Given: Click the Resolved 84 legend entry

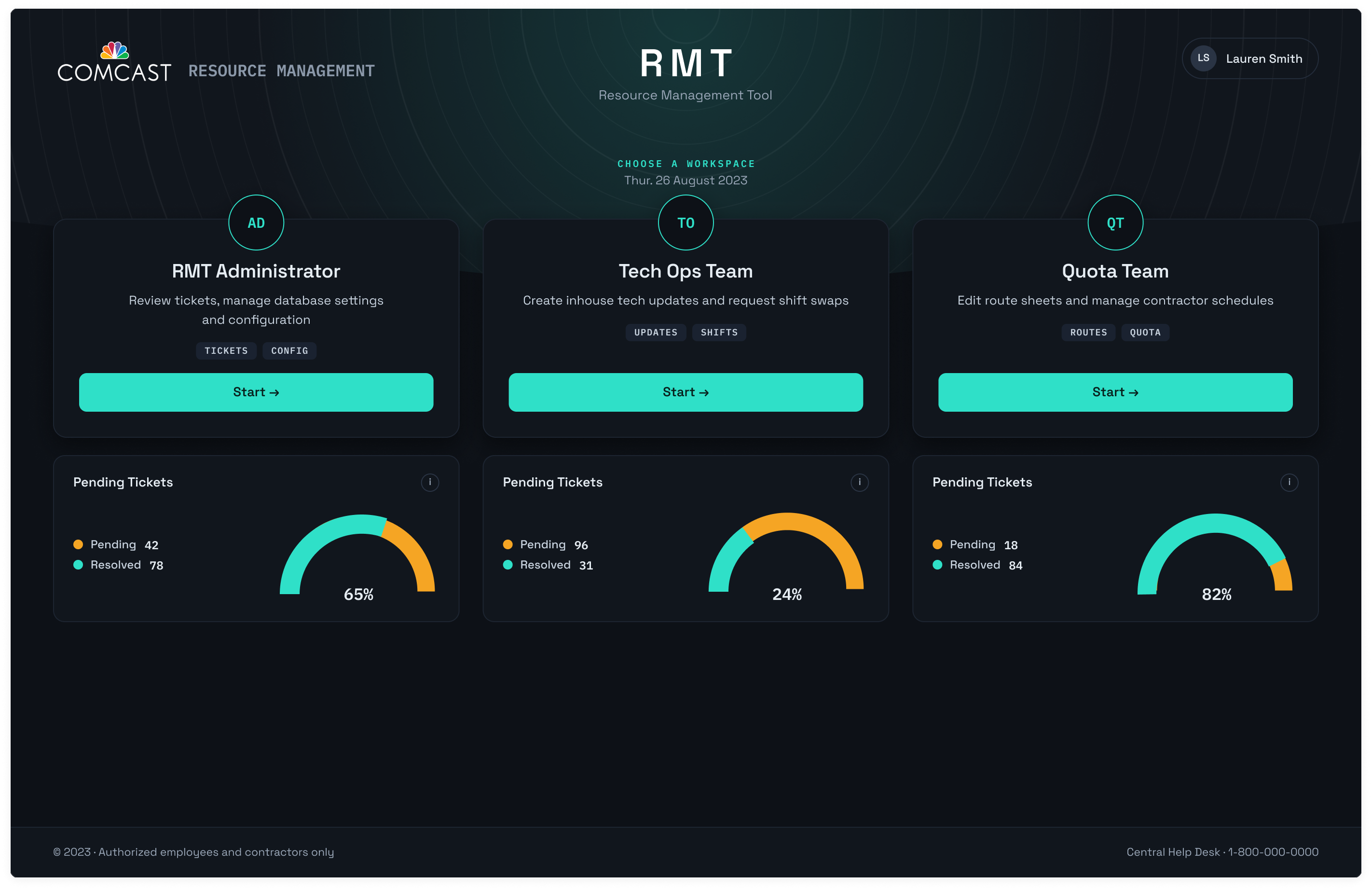Looking at the screenshot, I should click(977, 565).
